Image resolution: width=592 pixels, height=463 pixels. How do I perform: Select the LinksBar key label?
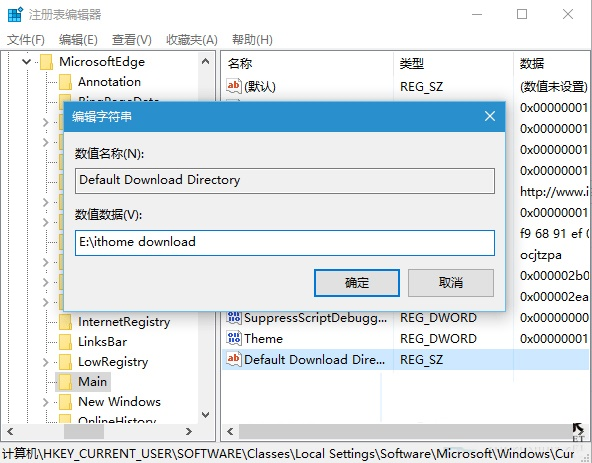[x=102, y=342]
